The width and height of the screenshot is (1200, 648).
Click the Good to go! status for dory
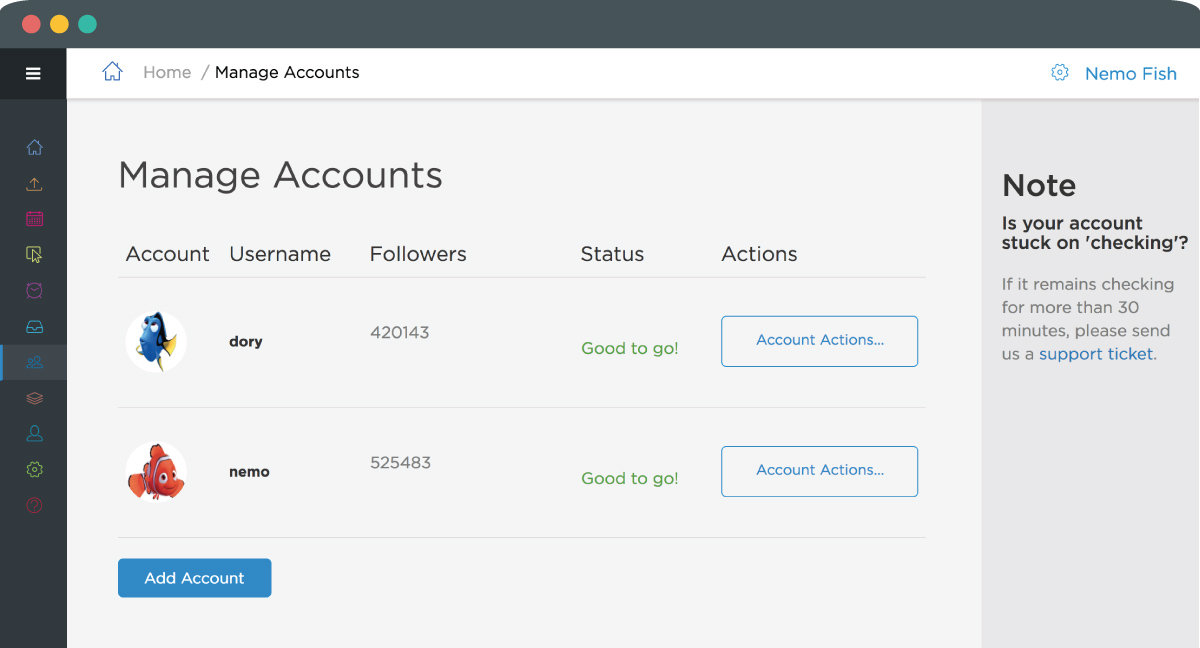(630, 348)
